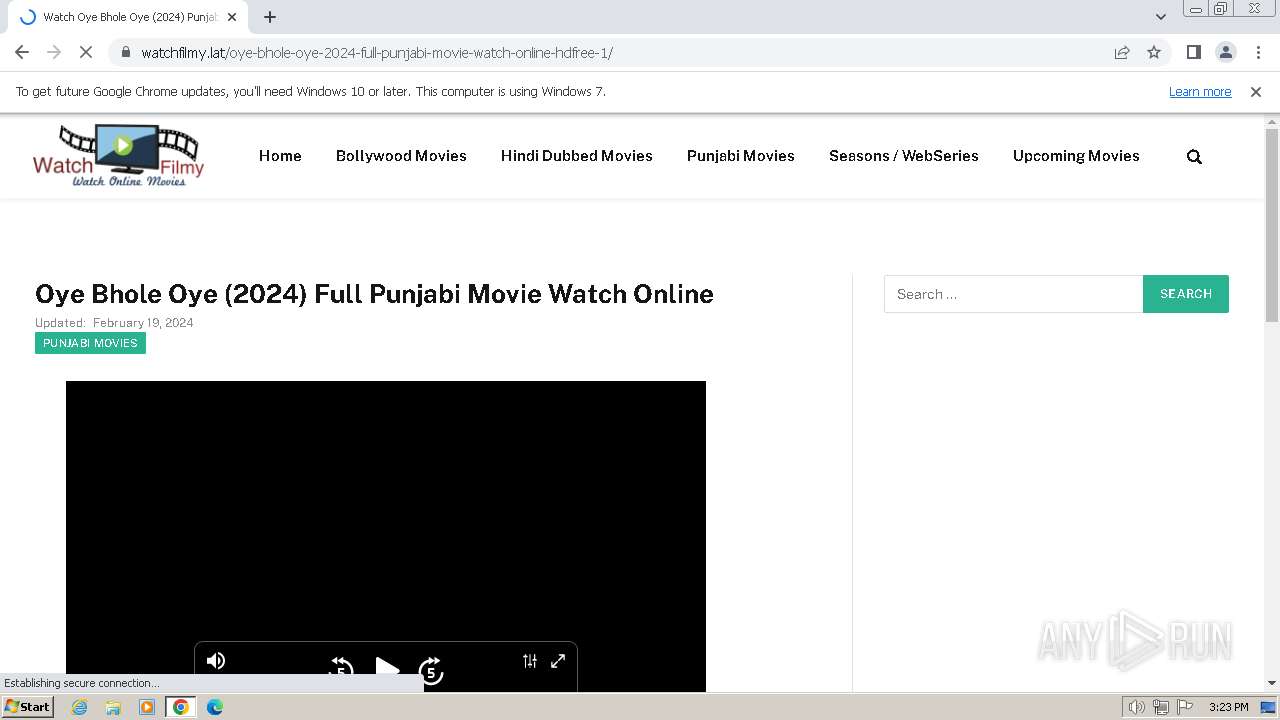The image size is (1280, 720).
Task: Focus the sidebar Search field
Action: click(x=1013, y=294)
